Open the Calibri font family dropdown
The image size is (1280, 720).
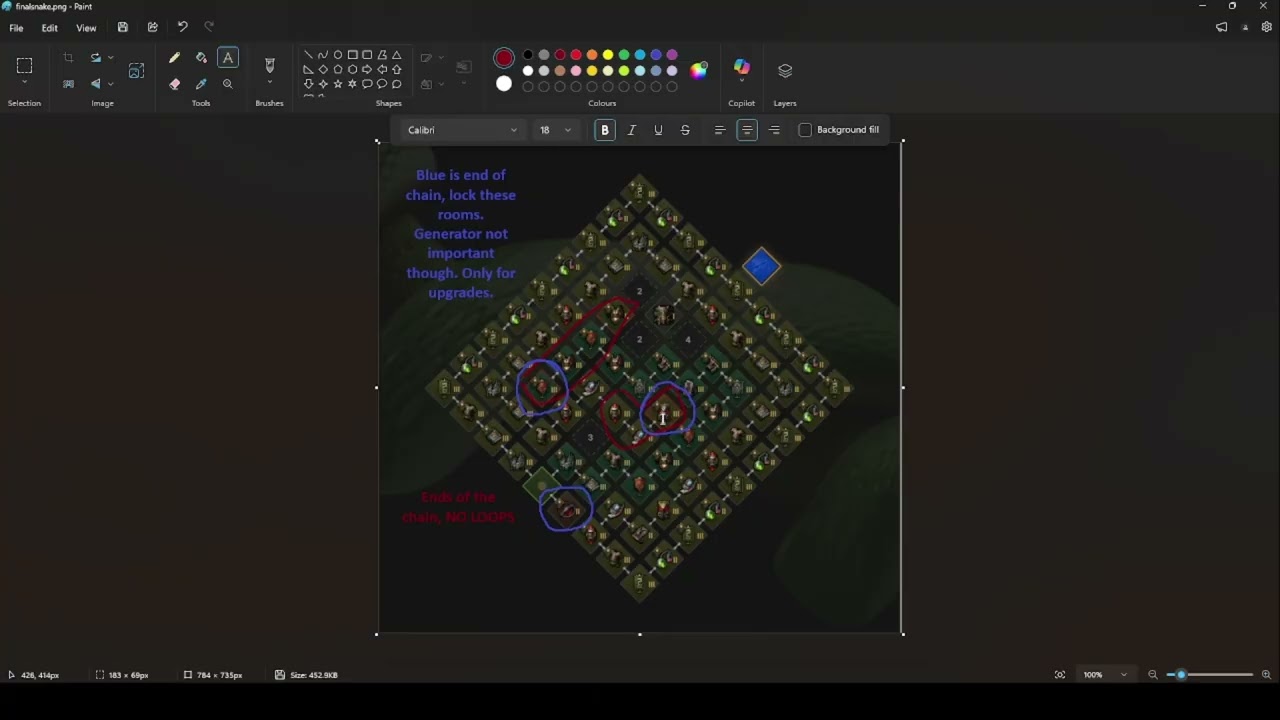pyautogui.click(x=462, y=130)
